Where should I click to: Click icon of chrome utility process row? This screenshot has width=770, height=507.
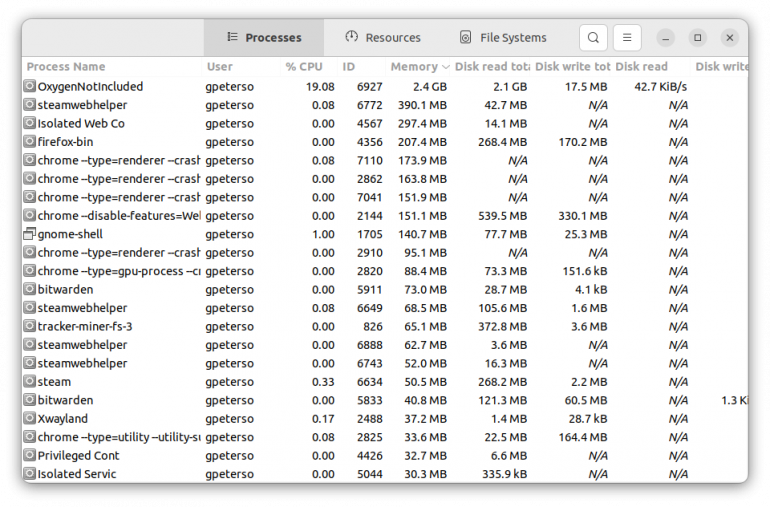click(30, 437)
